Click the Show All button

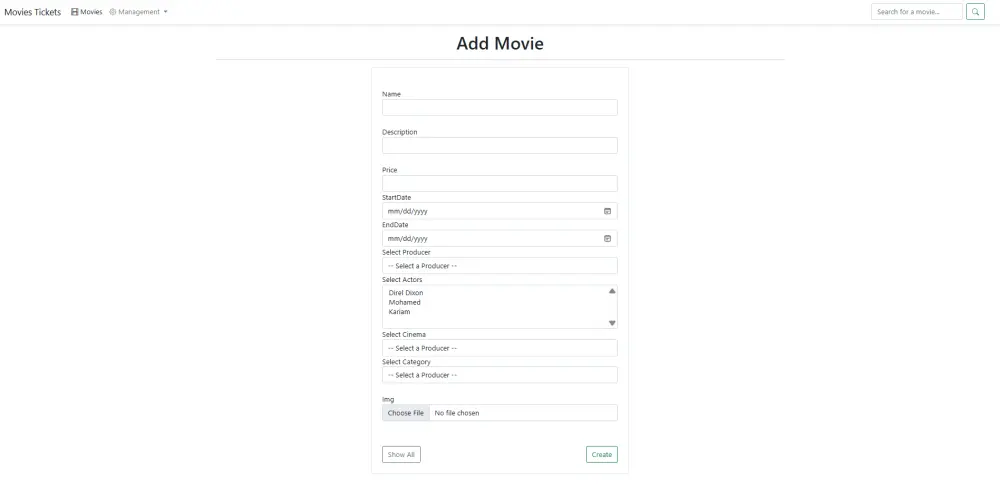tap(401, 455)
